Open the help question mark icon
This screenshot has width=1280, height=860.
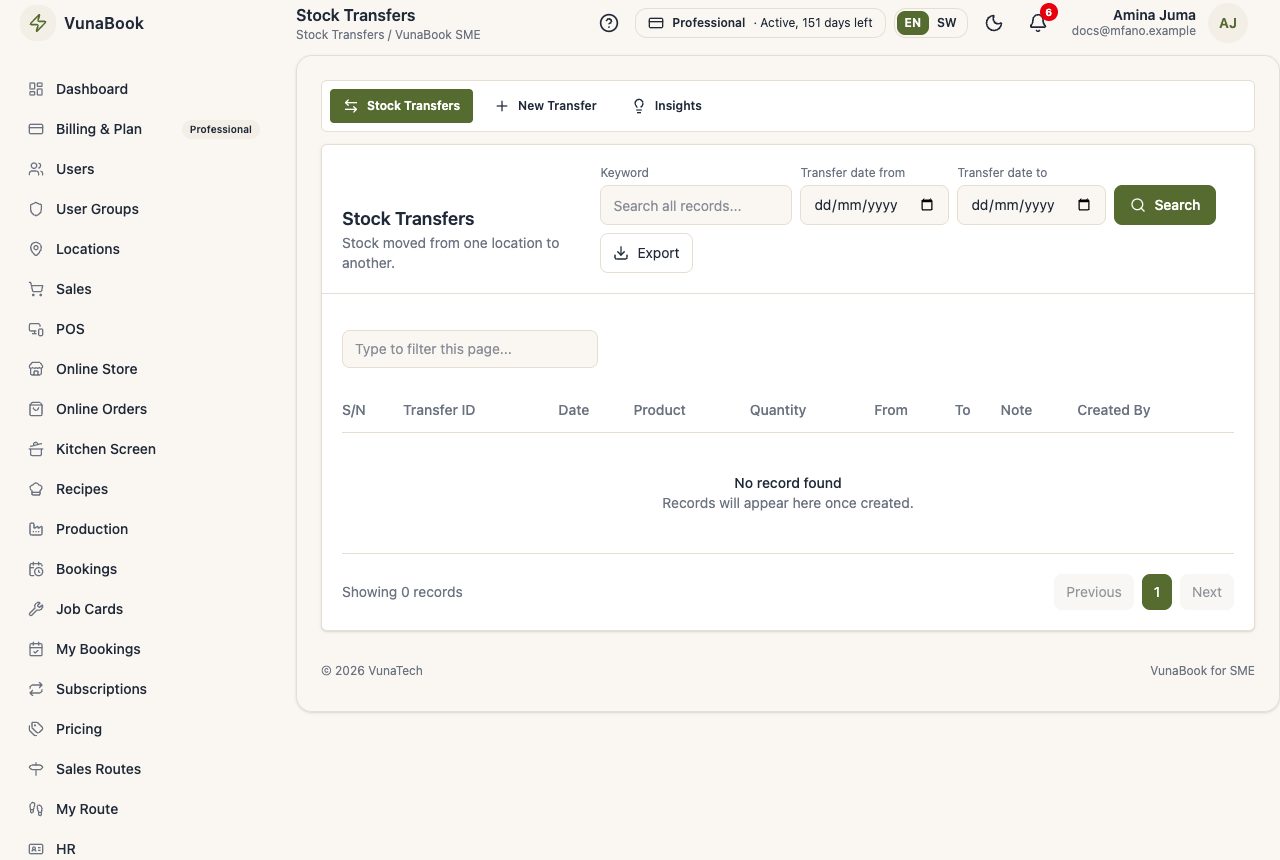click(x=609, y=23)
